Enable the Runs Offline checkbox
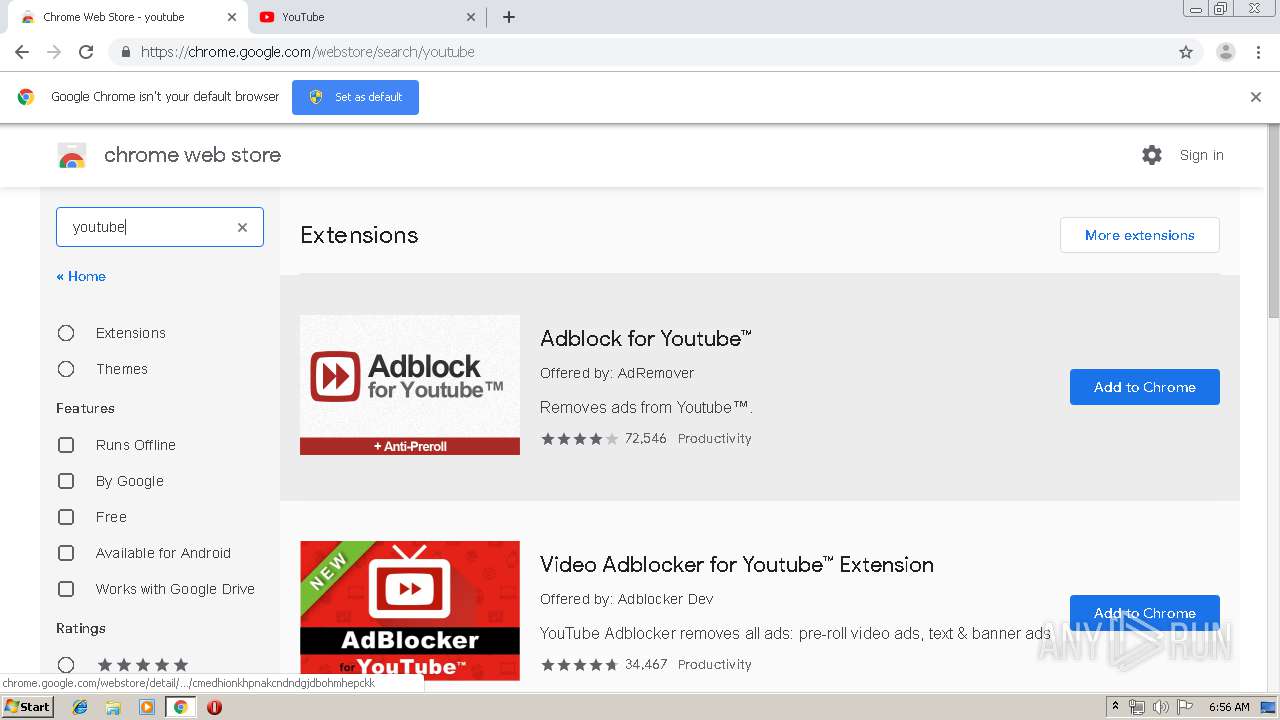Screen dimensions: 1280x720 [x=66, y=445]
